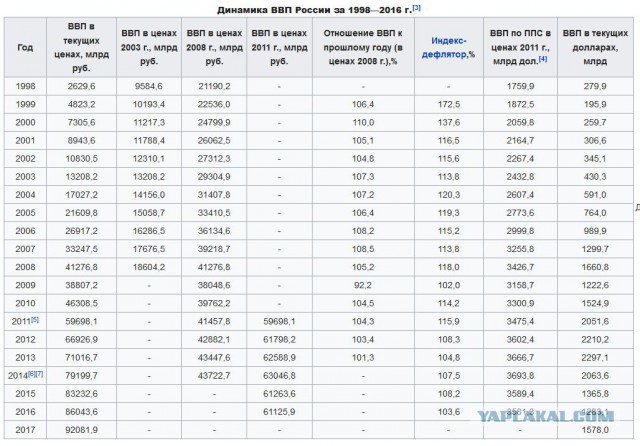The height and width of the screenshot is (446, 640).
Task: Select the value 29304,9 cell
Action: [214, 177]
